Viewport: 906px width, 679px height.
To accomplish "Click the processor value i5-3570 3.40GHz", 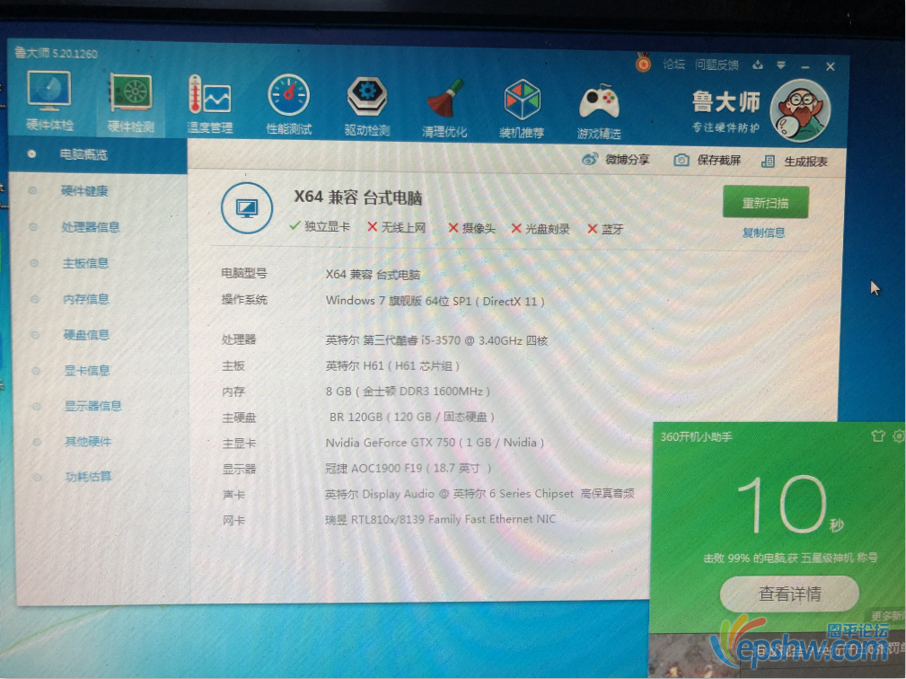I will click(x=436, y=340).
